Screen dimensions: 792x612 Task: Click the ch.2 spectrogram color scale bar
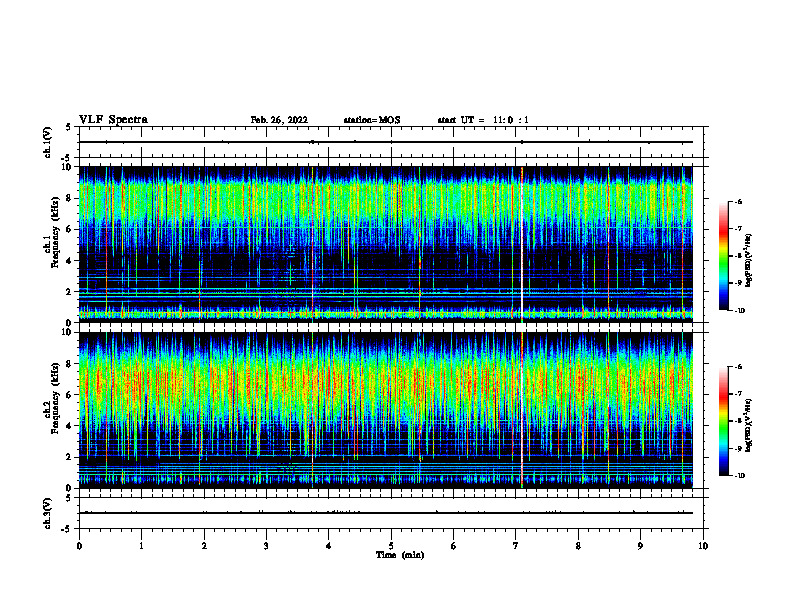point(724,421)
